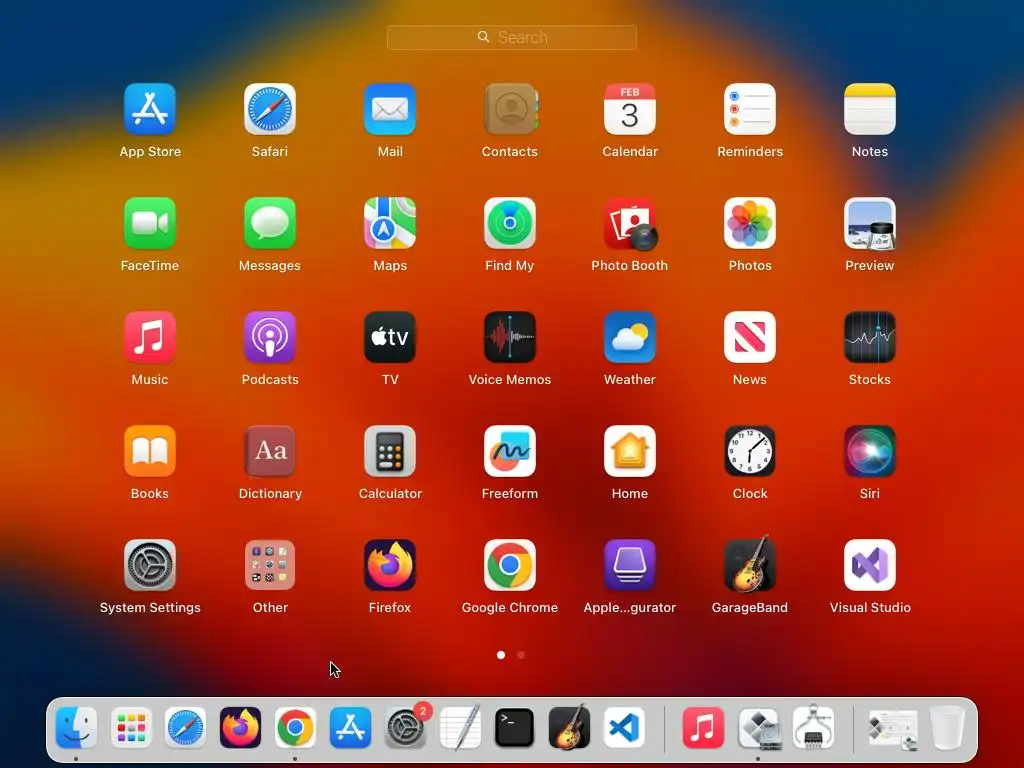Launch TextEdit from the Dock
1024x768 pixels.
[x=460, y=728]
